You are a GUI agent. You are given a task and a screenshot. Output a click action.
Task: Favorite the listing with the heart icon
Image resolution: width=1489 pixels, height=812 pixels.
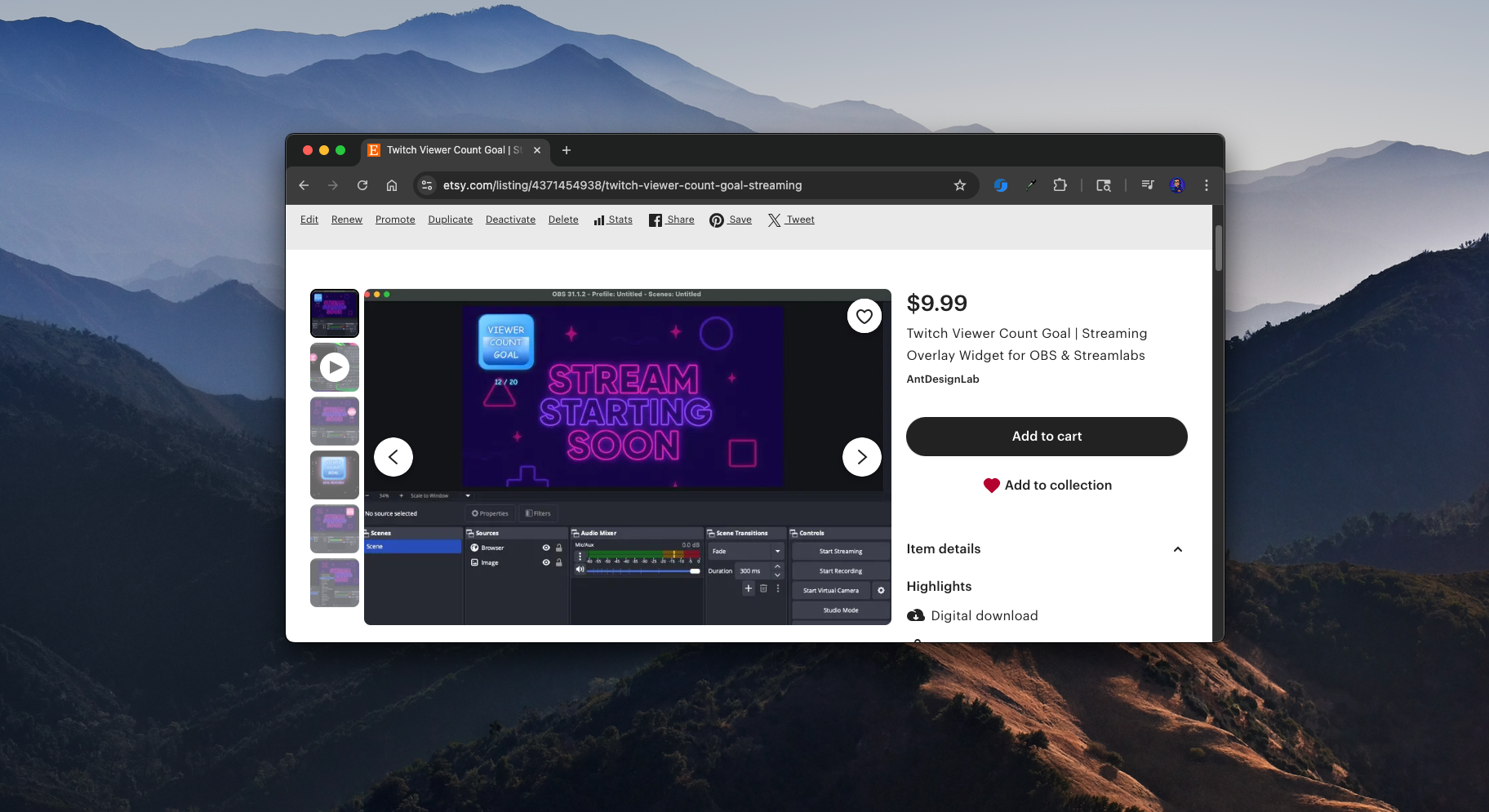click(865, 316)
